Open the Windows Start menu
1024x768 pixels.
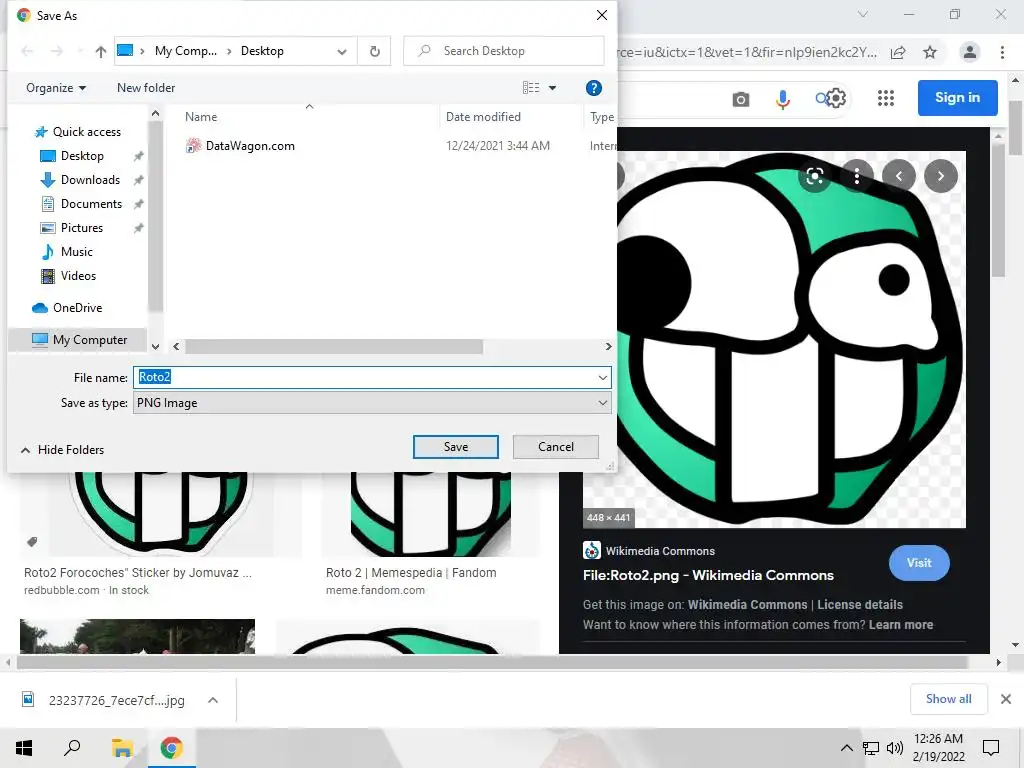(24, 748)
